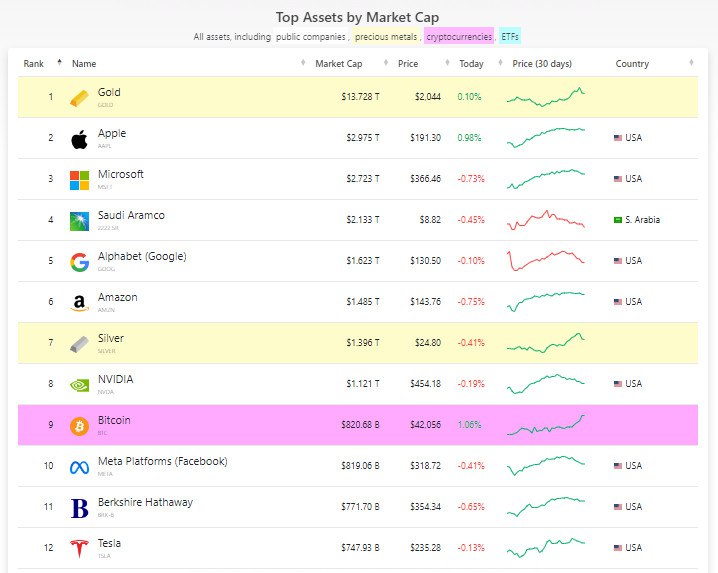Screen dimensions: 718x573
Task: Click the USA flag in Amazon row
Action: click(618, 301)
